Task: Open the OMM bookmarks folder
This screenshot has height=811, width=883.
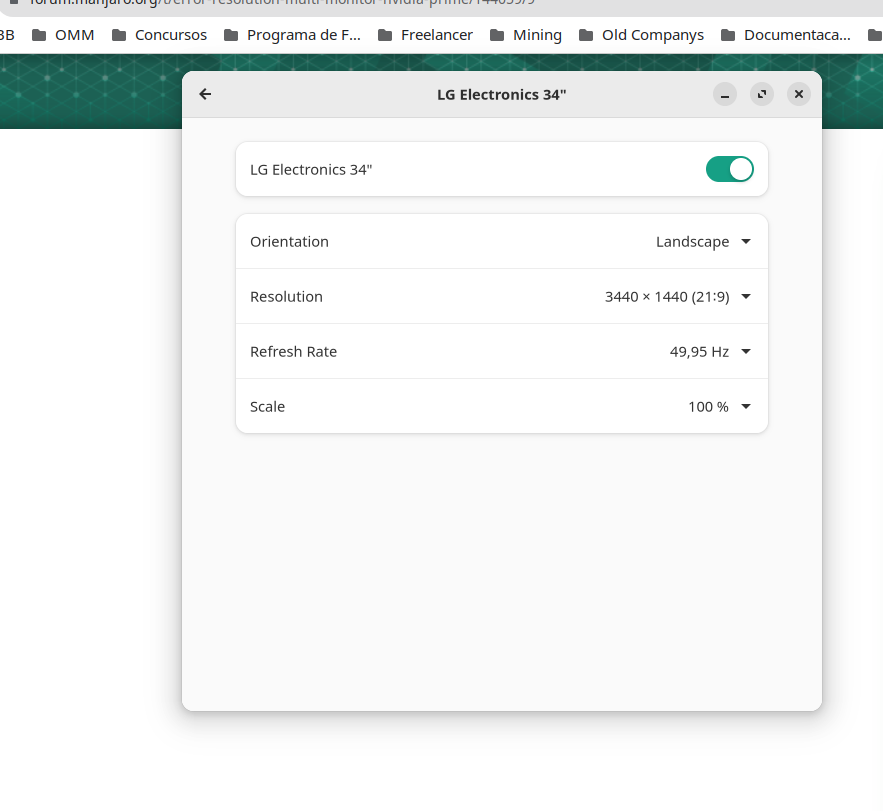Action: click(x=63, y=35)
